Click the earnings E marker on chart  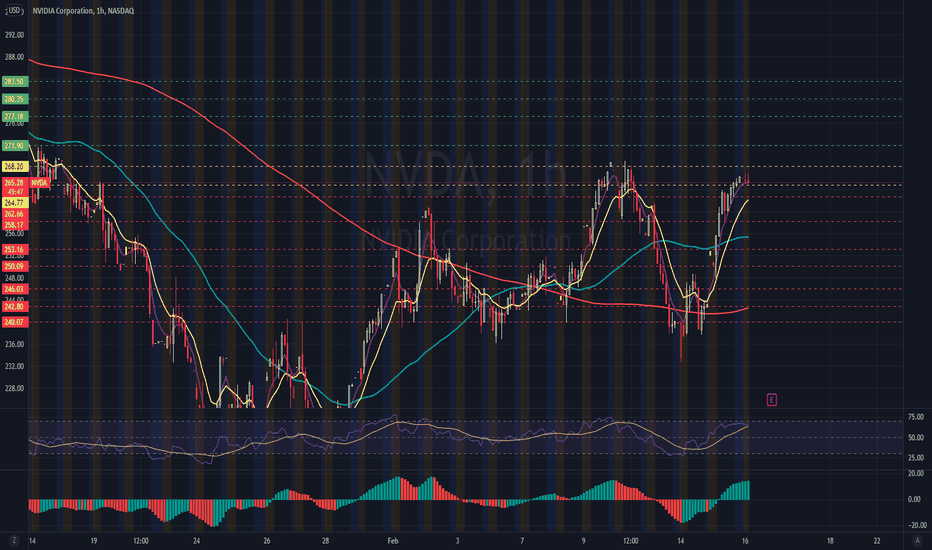pyautogui.click(x=772, y=400)
